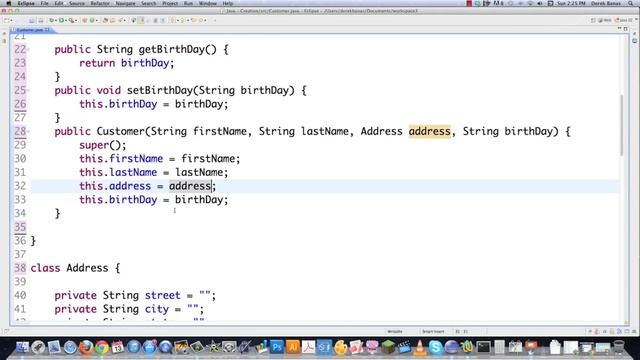The height and width of the screenshot is (360, 640).
Task: Open the New file dropdown arrow
Action: click(11, 20)
